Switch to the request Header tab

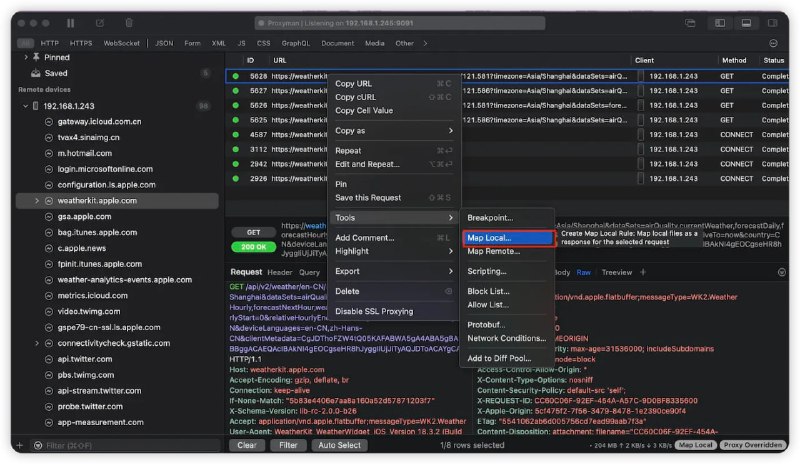(280, 273)
